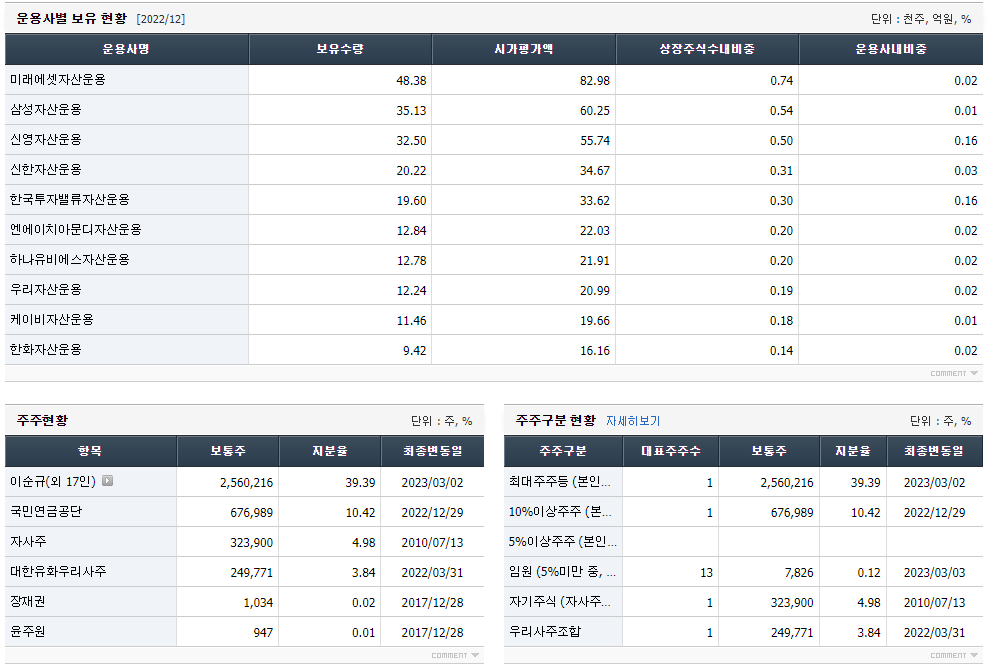Click the [2022/12] date label
The height and width of the screenshot is (671, 988).
coord(161,20)
